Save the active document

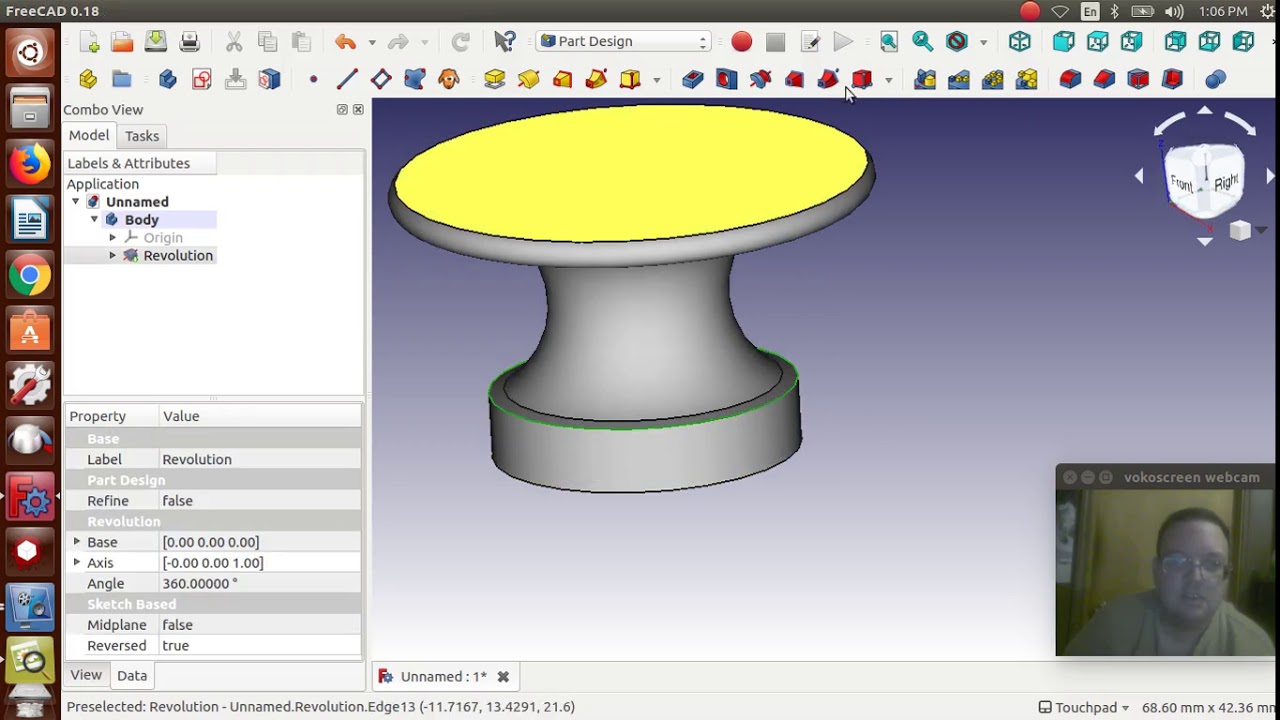click(x=156, y=42)
